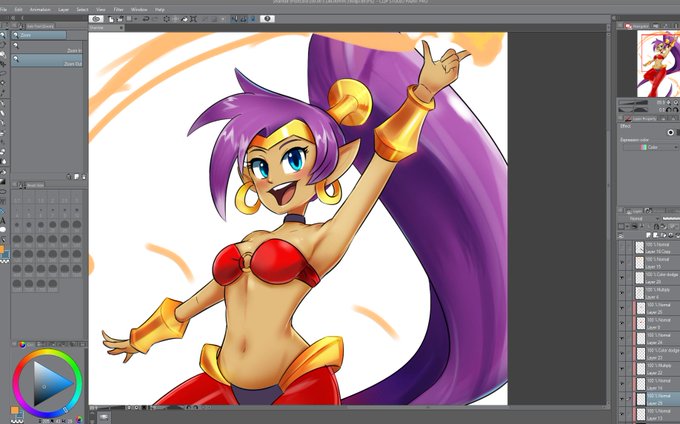680x424 pixels.
Task: Click the Navigator zoom in icon
Action: click(x=676, y=102)
